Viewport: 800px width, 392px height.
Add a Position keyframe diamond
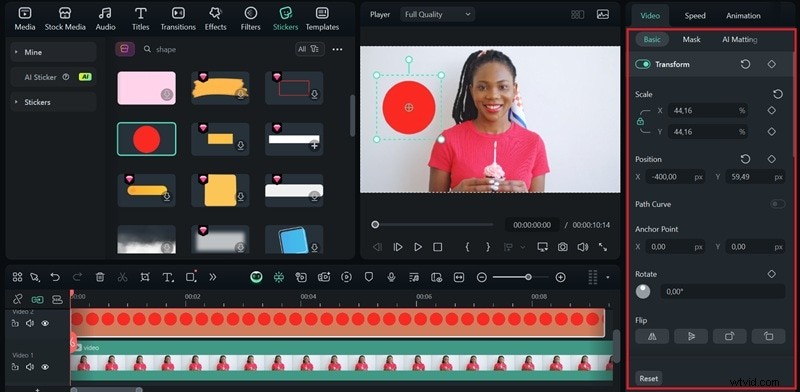(x=771, y=159)
